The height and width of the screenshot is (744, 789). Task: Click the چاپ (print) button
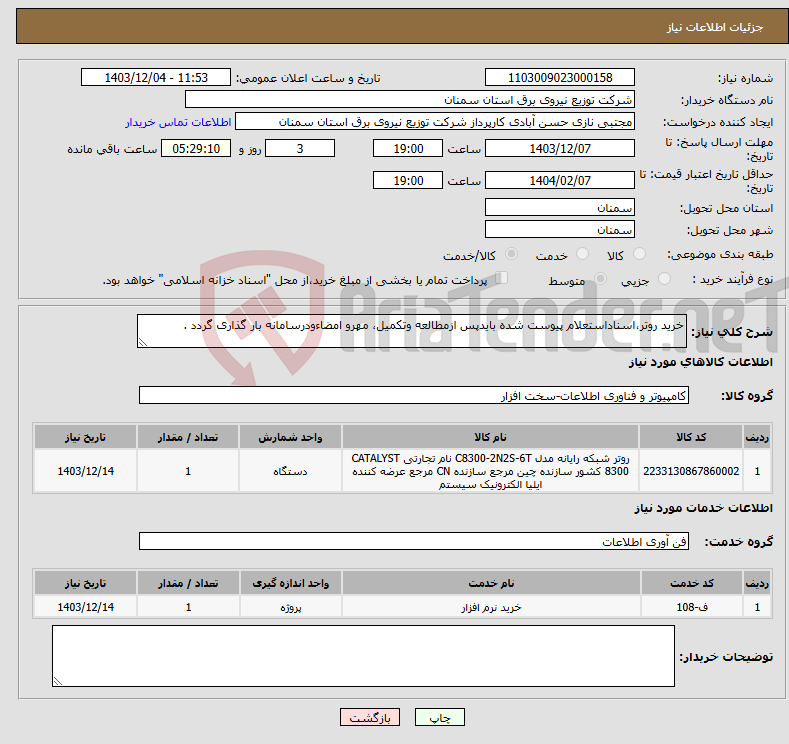(x=439, y=717)
